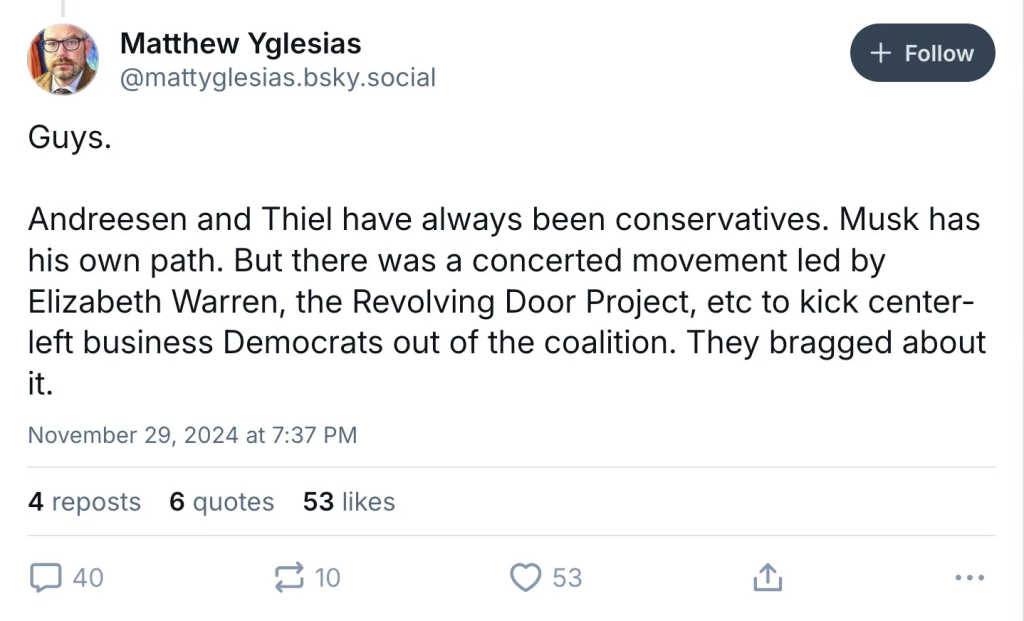The image size is (1024, 621).
Task: Open the three-dot more options menu
Action: pyautogui.click(x=968, y=577)
